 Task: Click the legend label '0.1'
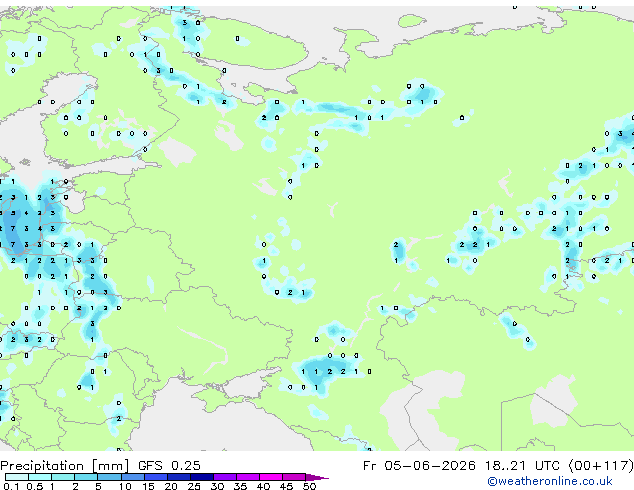[x=11, y=486]
